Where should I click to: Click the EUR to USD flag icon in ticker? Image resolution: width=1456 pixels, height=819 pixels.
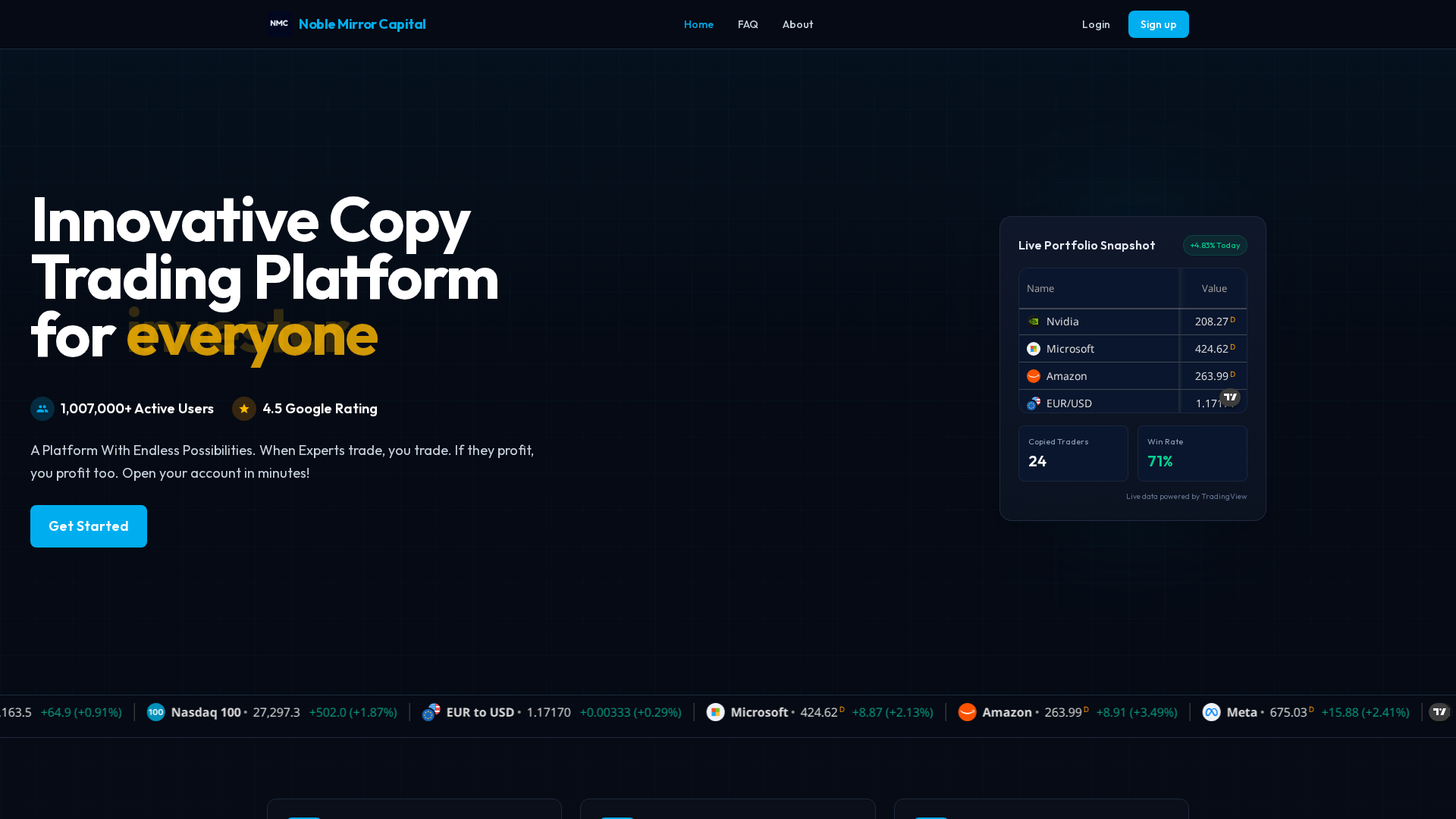(x=431, y=712)
